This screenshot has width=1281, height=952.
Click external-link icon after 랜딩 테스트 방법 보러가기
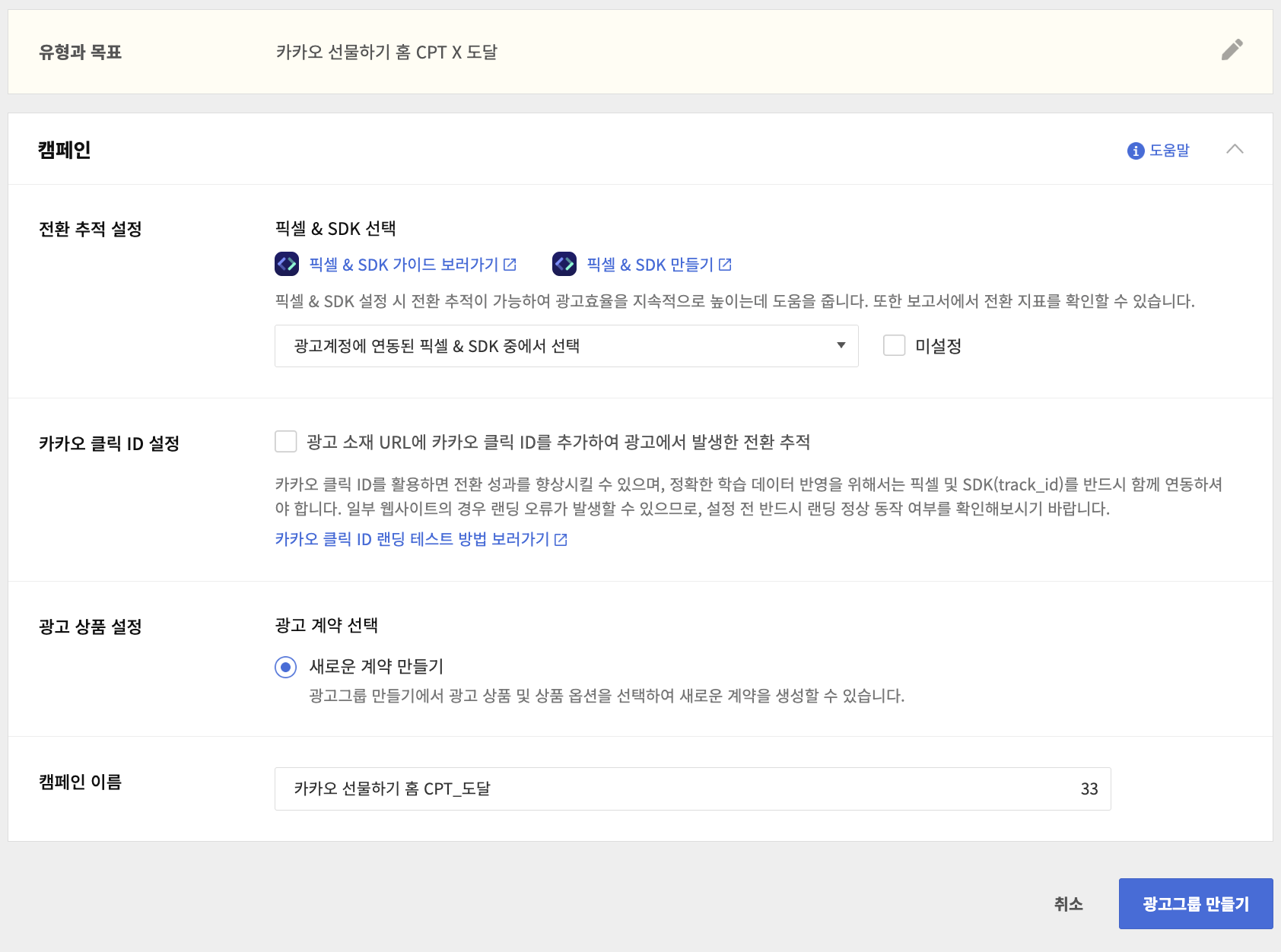(x=561, y=540)
